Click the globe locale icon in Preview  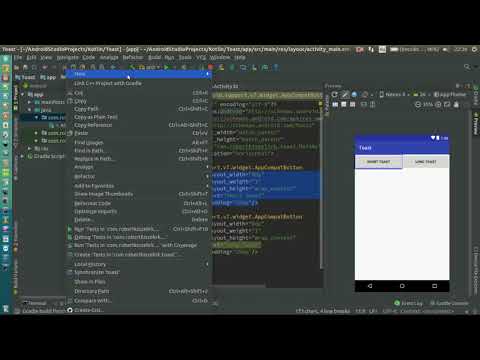click(354, 95)
